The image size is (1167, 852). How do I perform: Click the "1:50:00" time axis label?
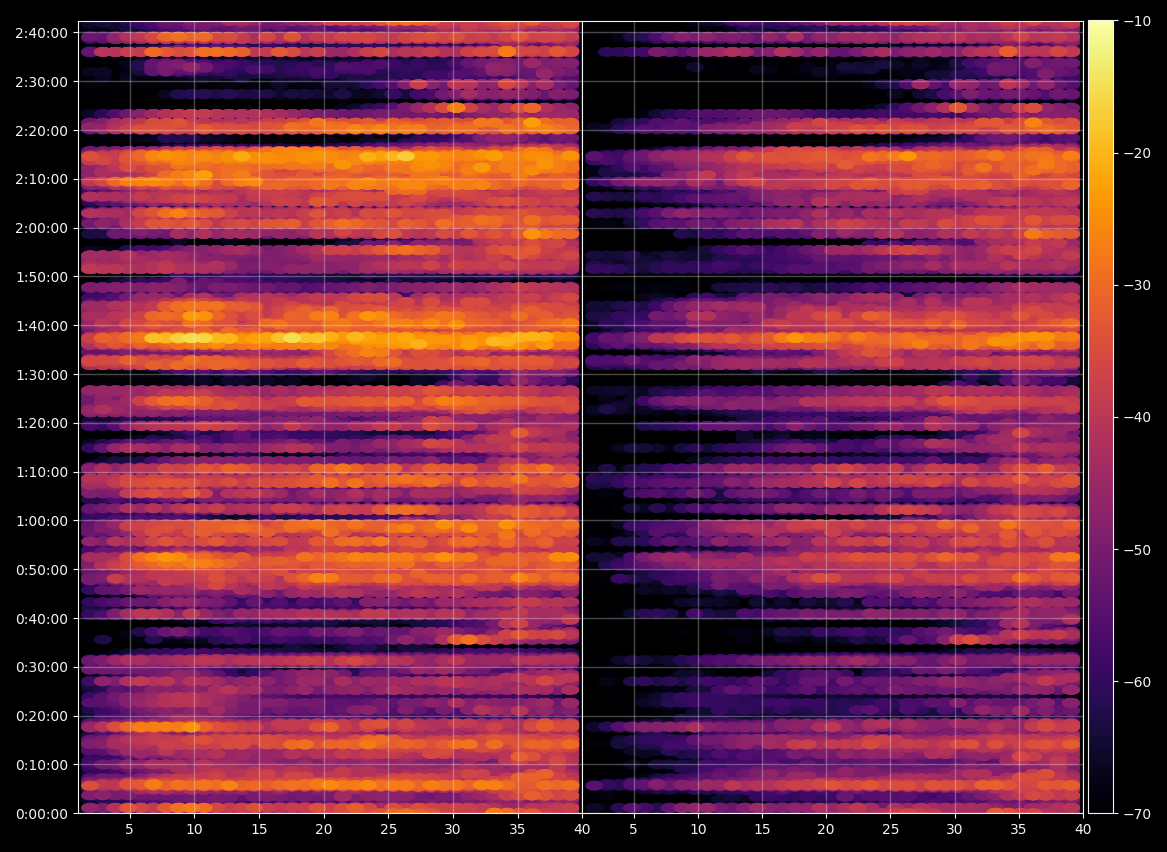tap(42, 277)
